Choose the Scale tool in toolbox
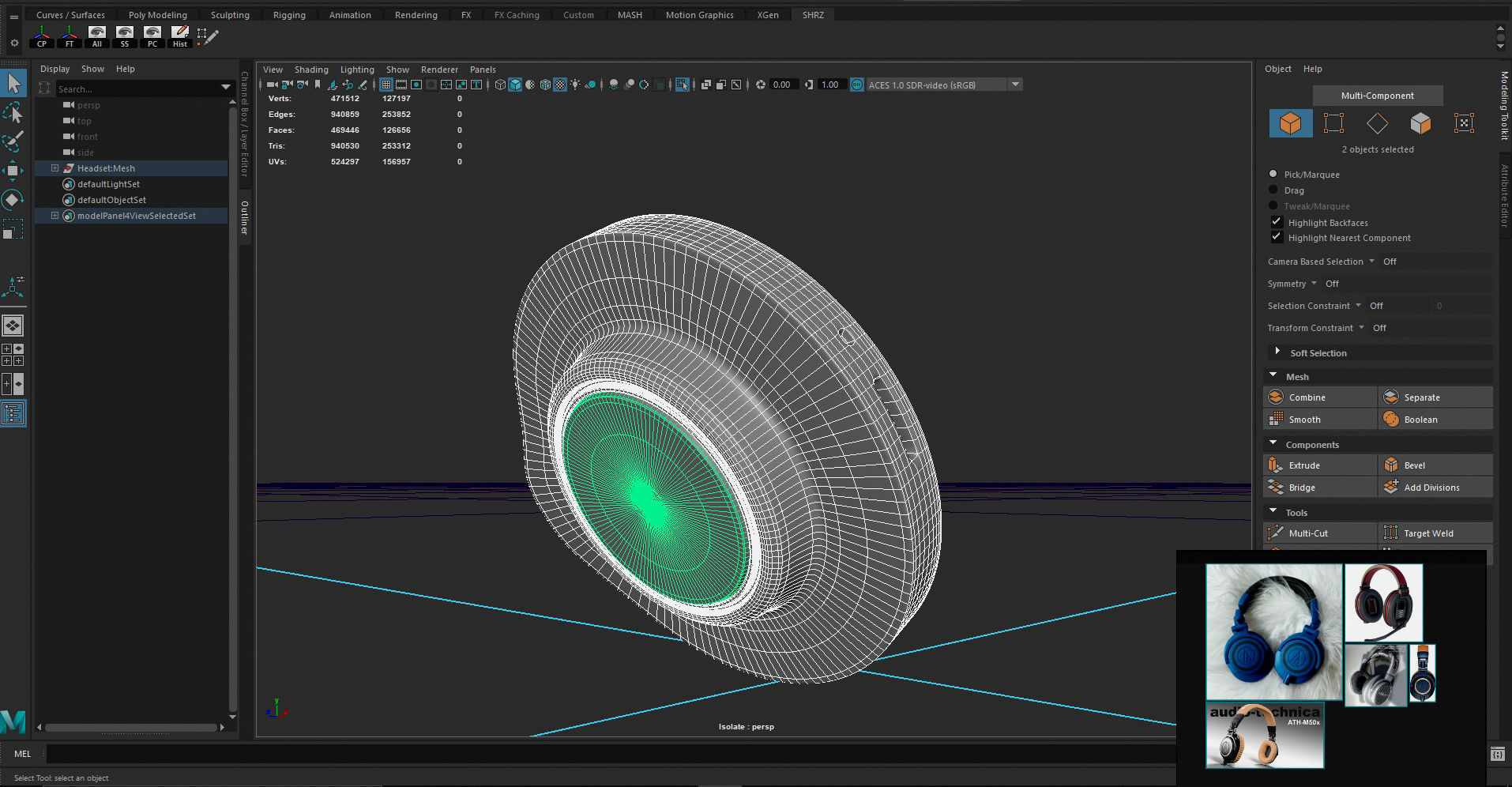The image size is (1512, 787). (13, 229)
